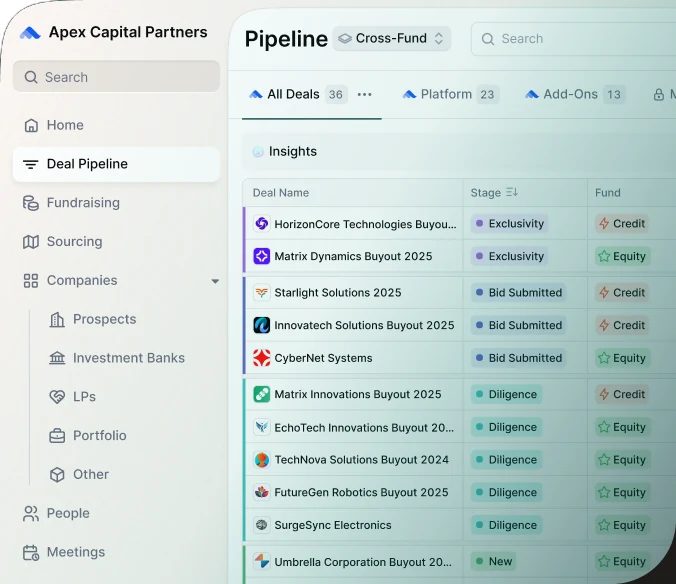Click the Meetings calendar icon

tap(31, 553)
